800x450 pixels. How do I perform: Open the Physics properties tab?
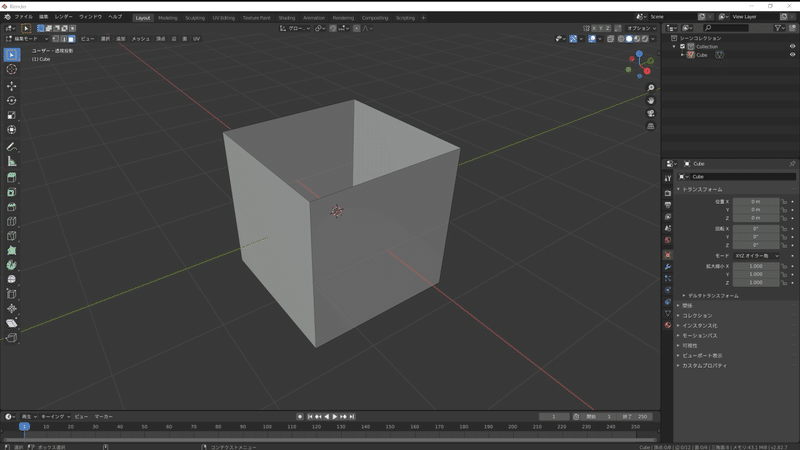click(x=668, y=290)
